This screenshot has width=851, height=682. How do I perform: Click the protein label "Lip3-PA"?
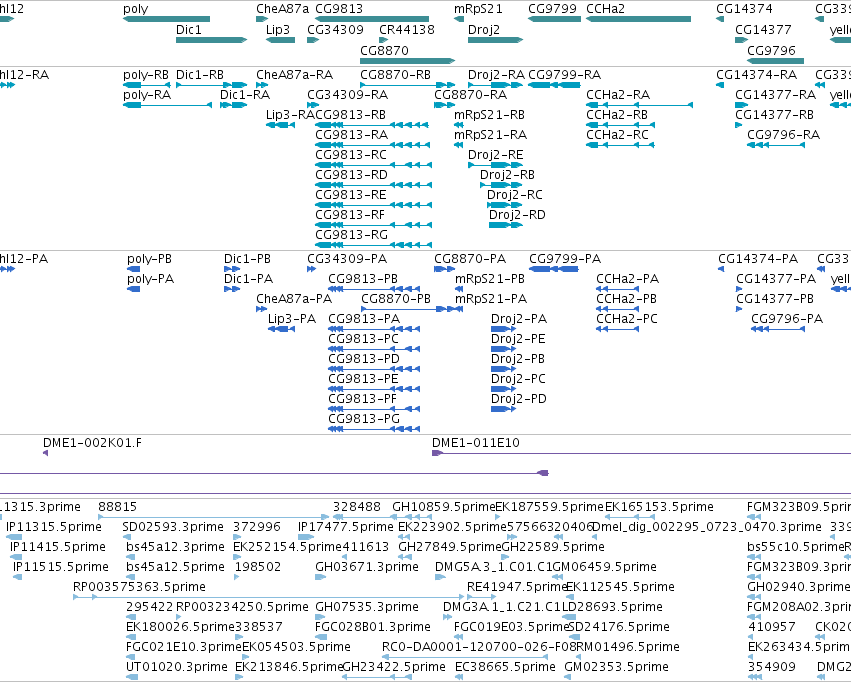tap(292, 319)
